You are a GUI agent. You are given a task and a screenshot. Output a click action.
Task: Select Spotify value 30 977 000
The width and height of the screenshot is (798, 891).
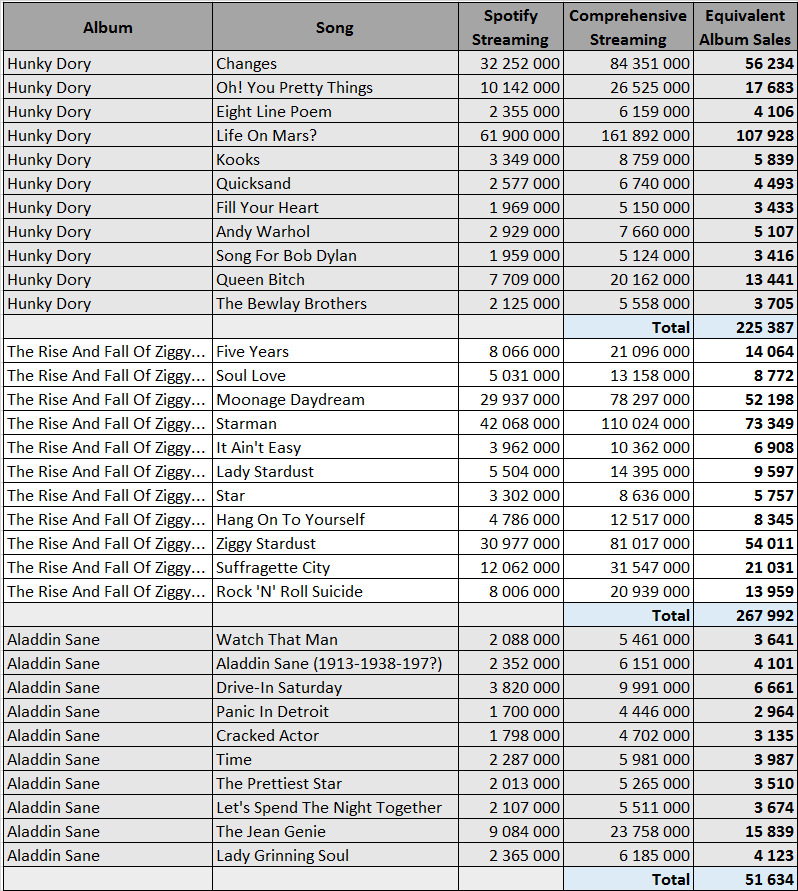[x=511, y=543]
